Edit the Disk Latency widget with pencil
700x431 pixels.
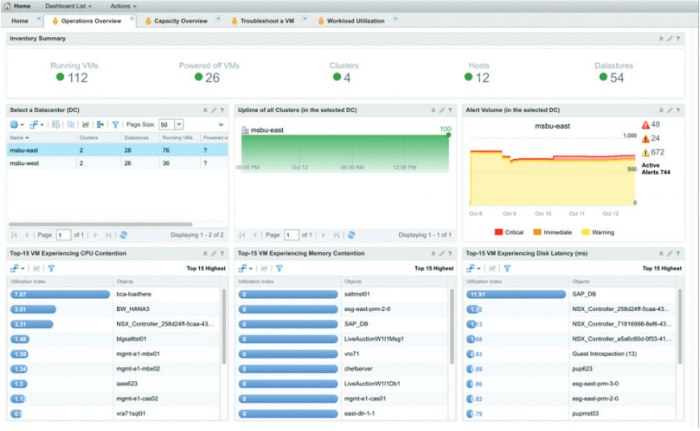coord(670,254)
